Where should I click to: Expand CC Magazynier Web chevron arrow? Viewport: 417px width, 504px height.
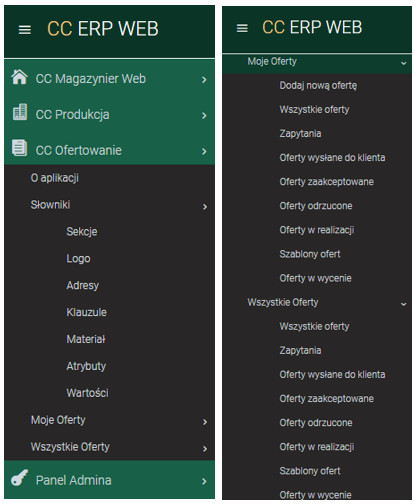coord(204,80)
